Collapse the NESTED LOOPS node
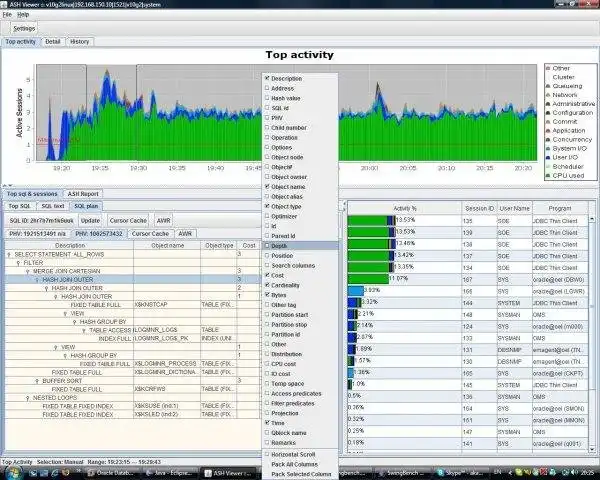Image resolution: width=600 pixels, height=480 pixels. [x=28, y=398]
